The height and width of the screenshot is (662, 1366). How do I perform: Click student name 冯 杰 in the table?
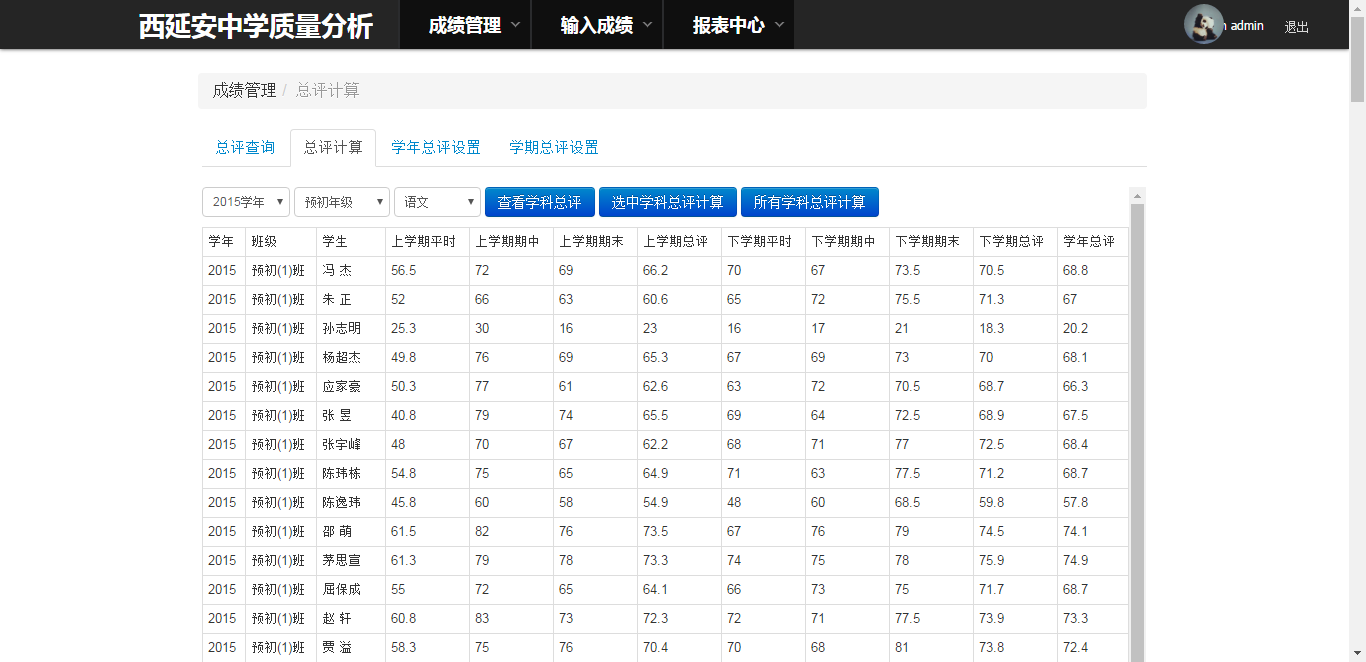coord(337,271)
